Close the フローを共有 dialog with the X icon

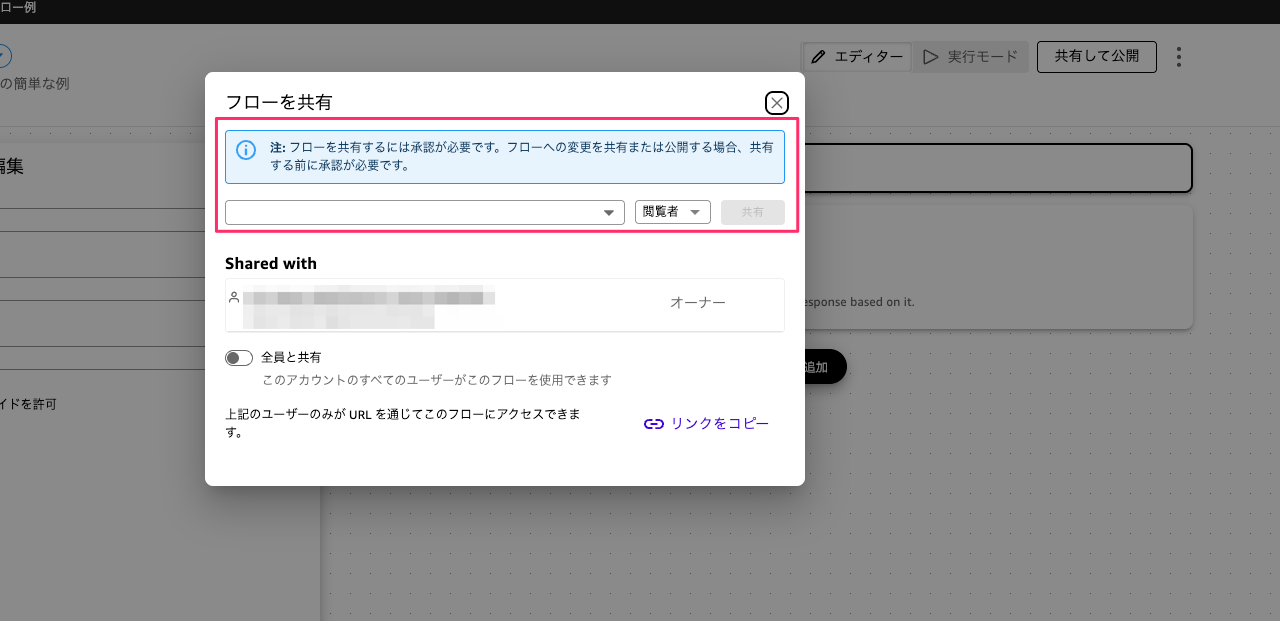(x=777, y=102)
